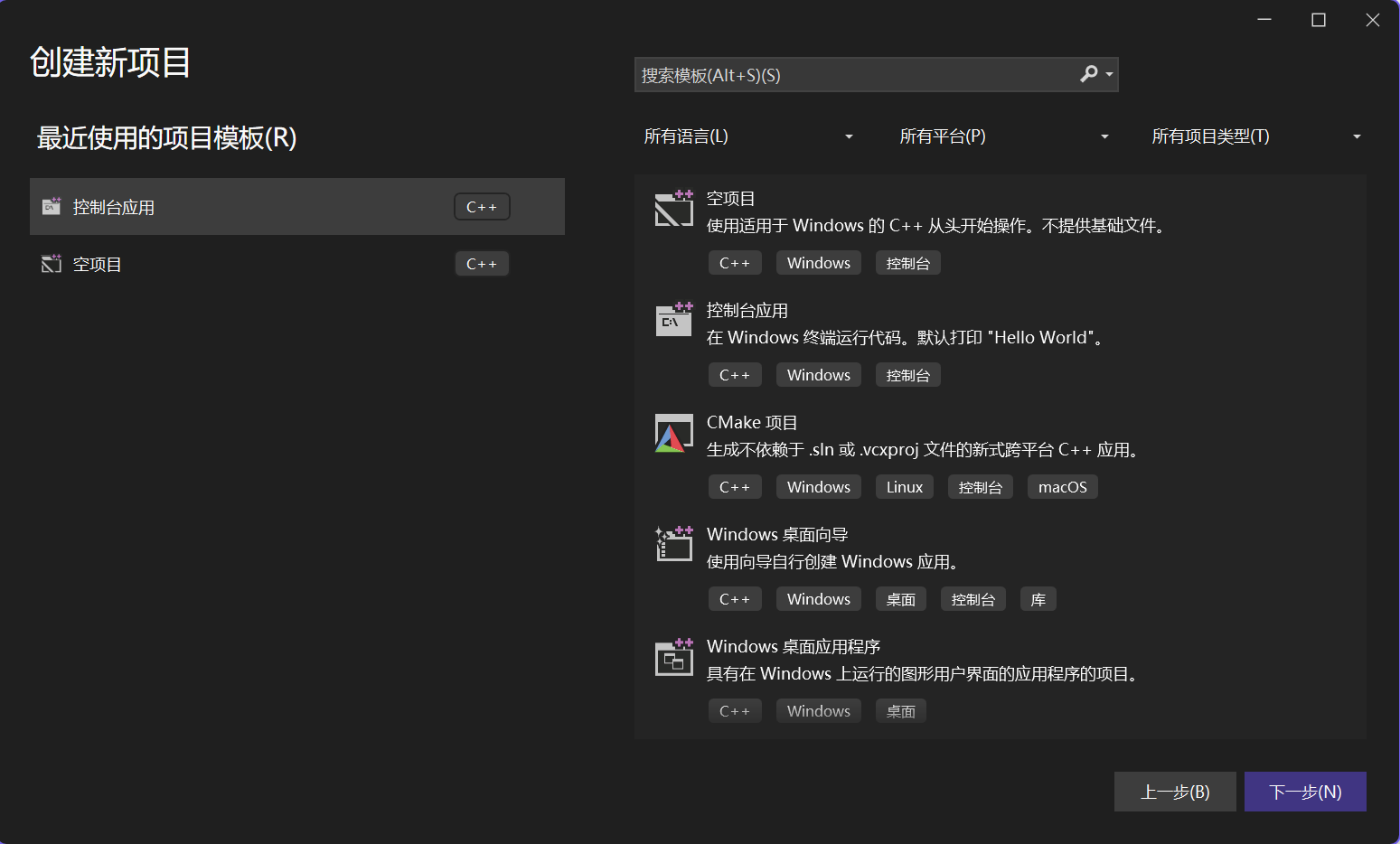Maximize the 创建新项目 window
Screen dimensions: 1400x844
pos(1319,20)
